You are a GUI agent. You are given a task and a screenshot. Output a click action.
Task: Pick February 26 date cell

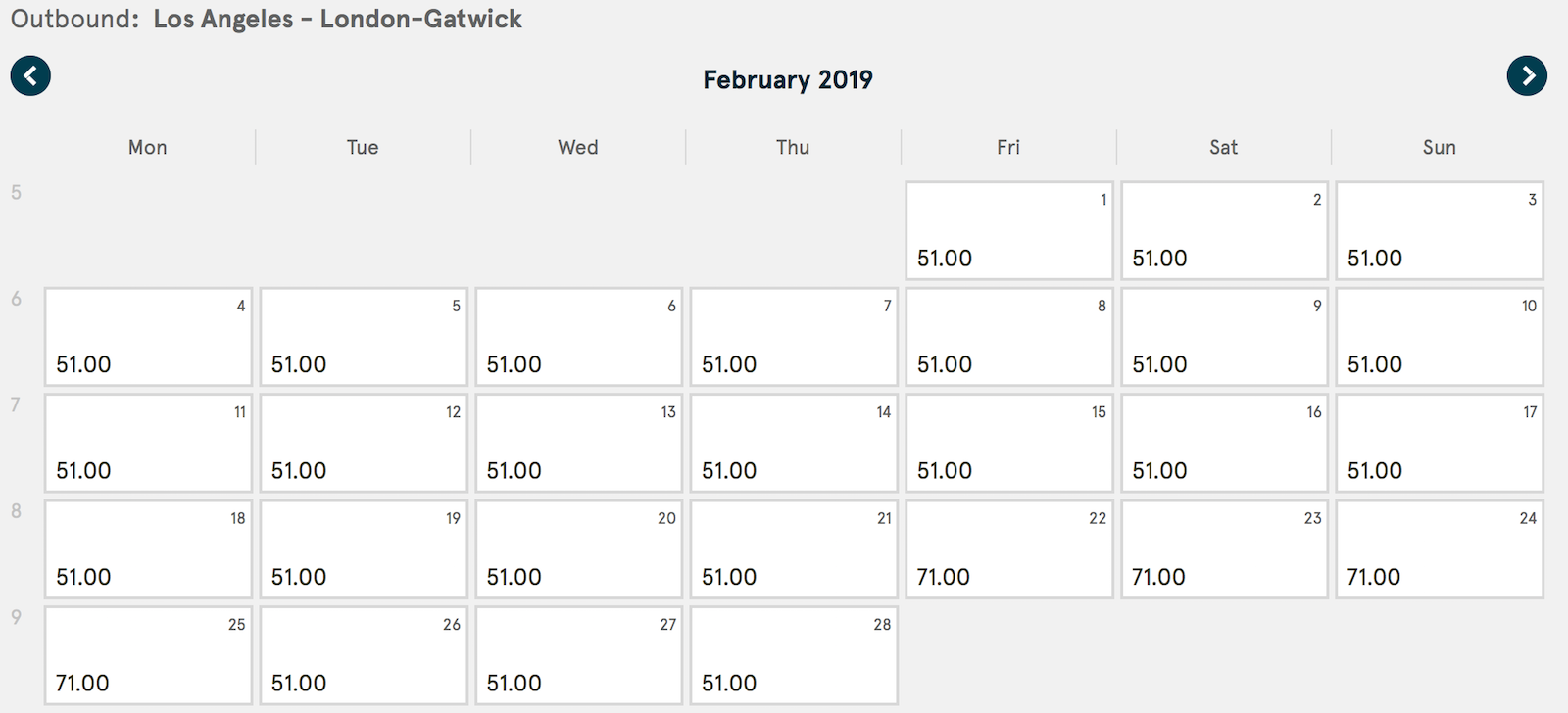coord(364,655)
